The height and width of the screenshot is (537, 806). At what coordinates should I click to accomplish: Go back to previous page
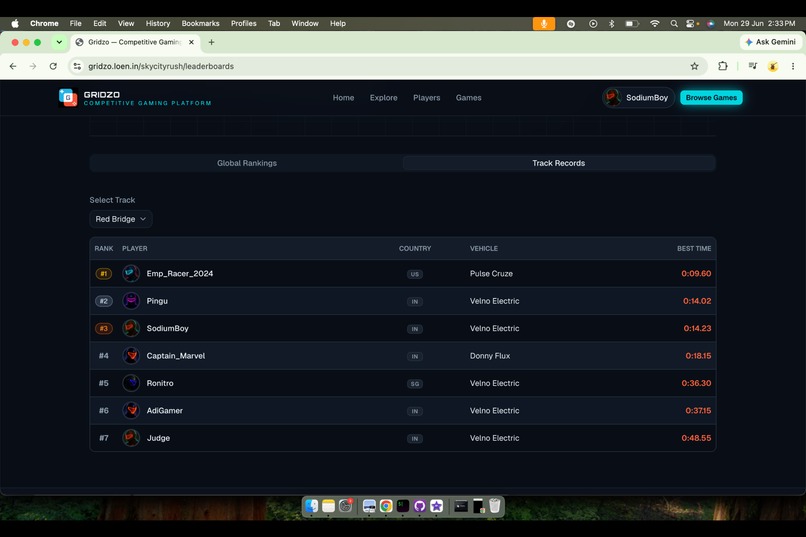click(13, 66)
